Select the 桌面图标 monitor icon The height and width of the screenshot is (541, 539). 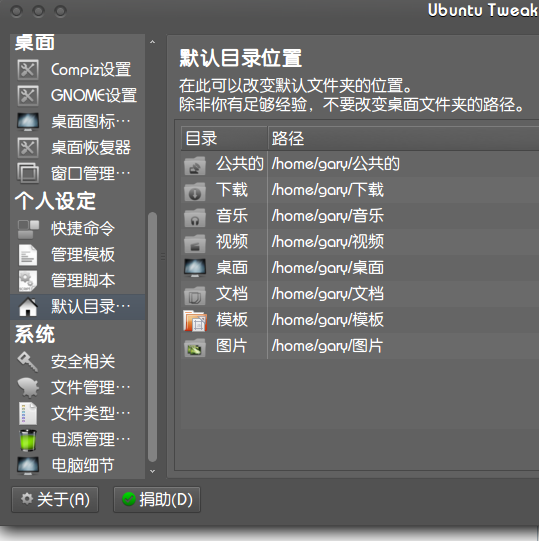(28, 122)
